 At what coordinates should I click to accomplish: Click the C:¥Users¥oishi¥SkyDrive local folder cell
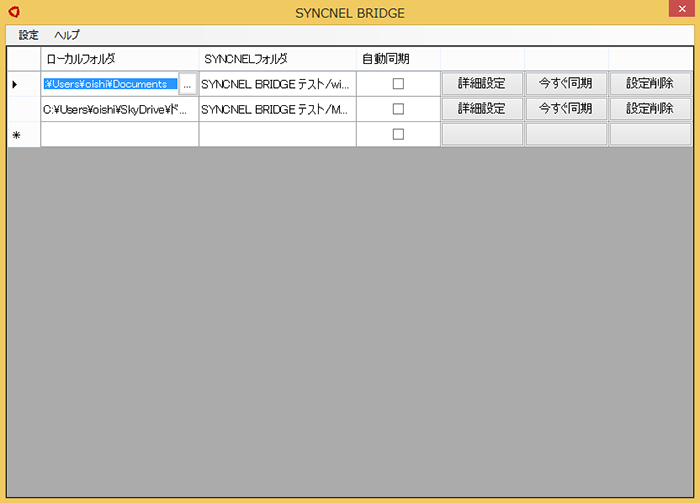click(120, 109)
